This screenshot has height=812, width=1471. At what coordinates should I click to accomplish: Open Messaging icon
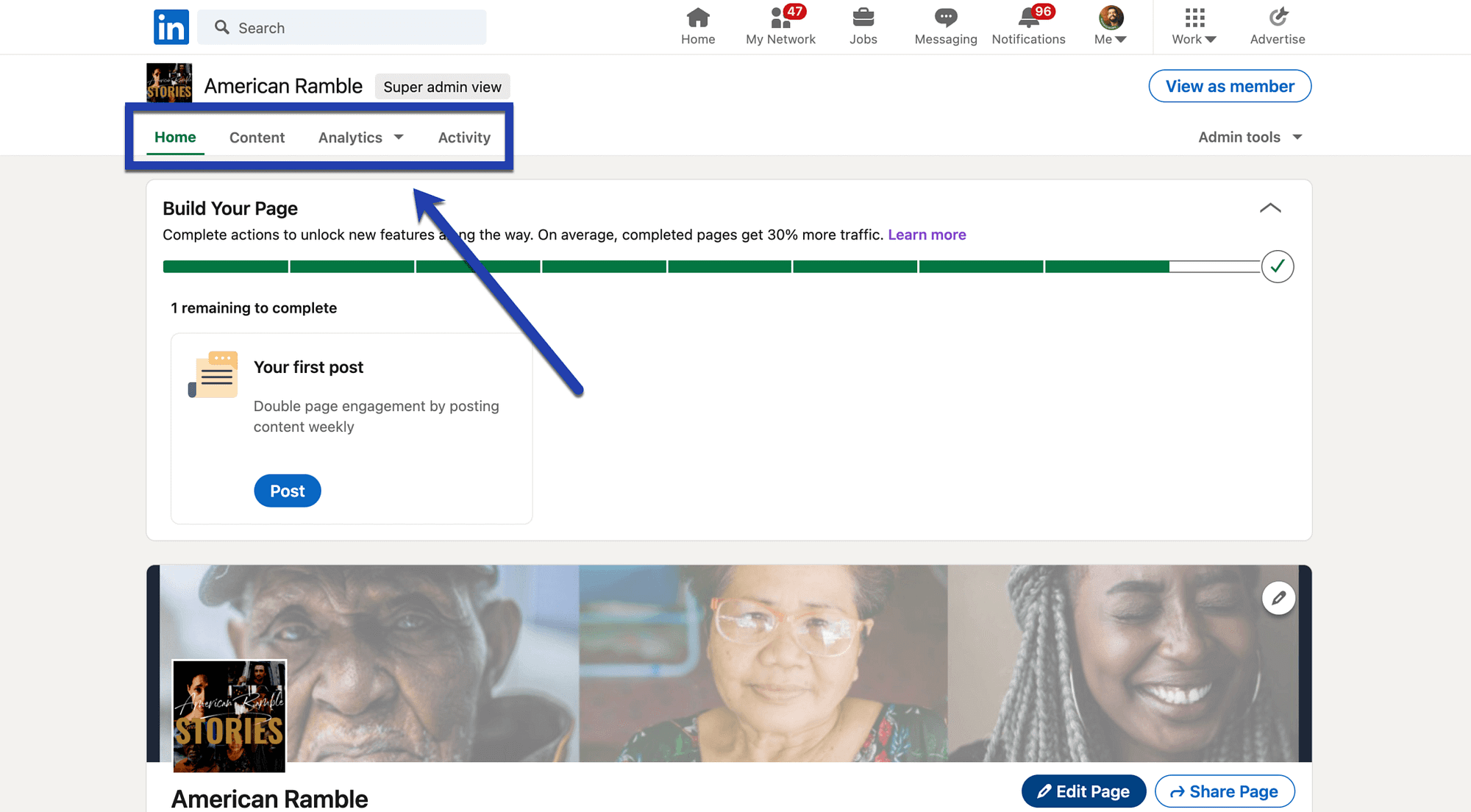(x=945, y=18)
